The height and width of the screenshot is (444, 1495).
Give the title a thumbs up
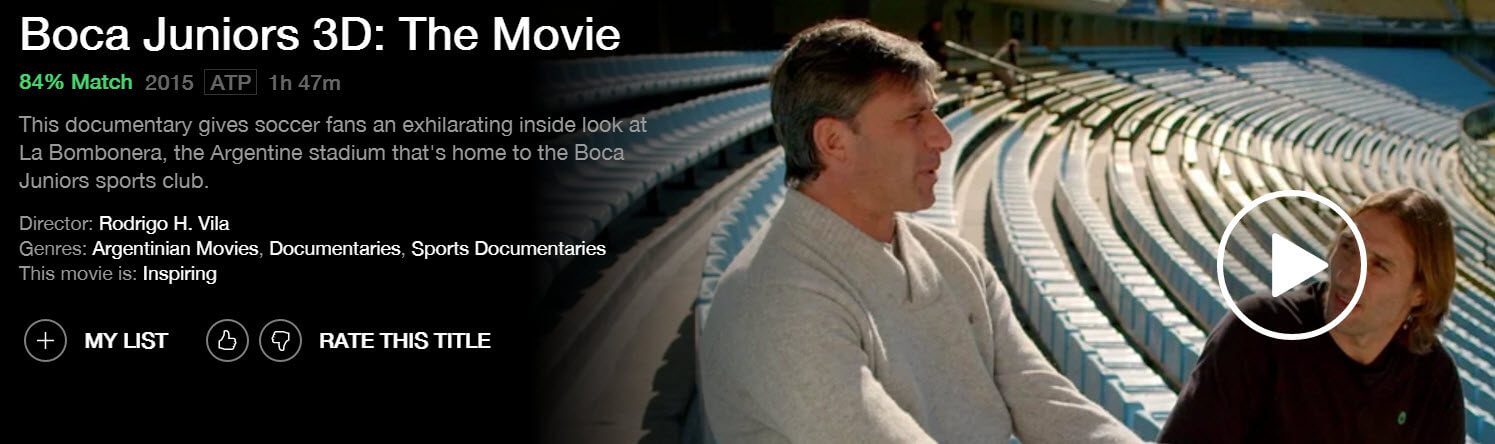(227, 341)
